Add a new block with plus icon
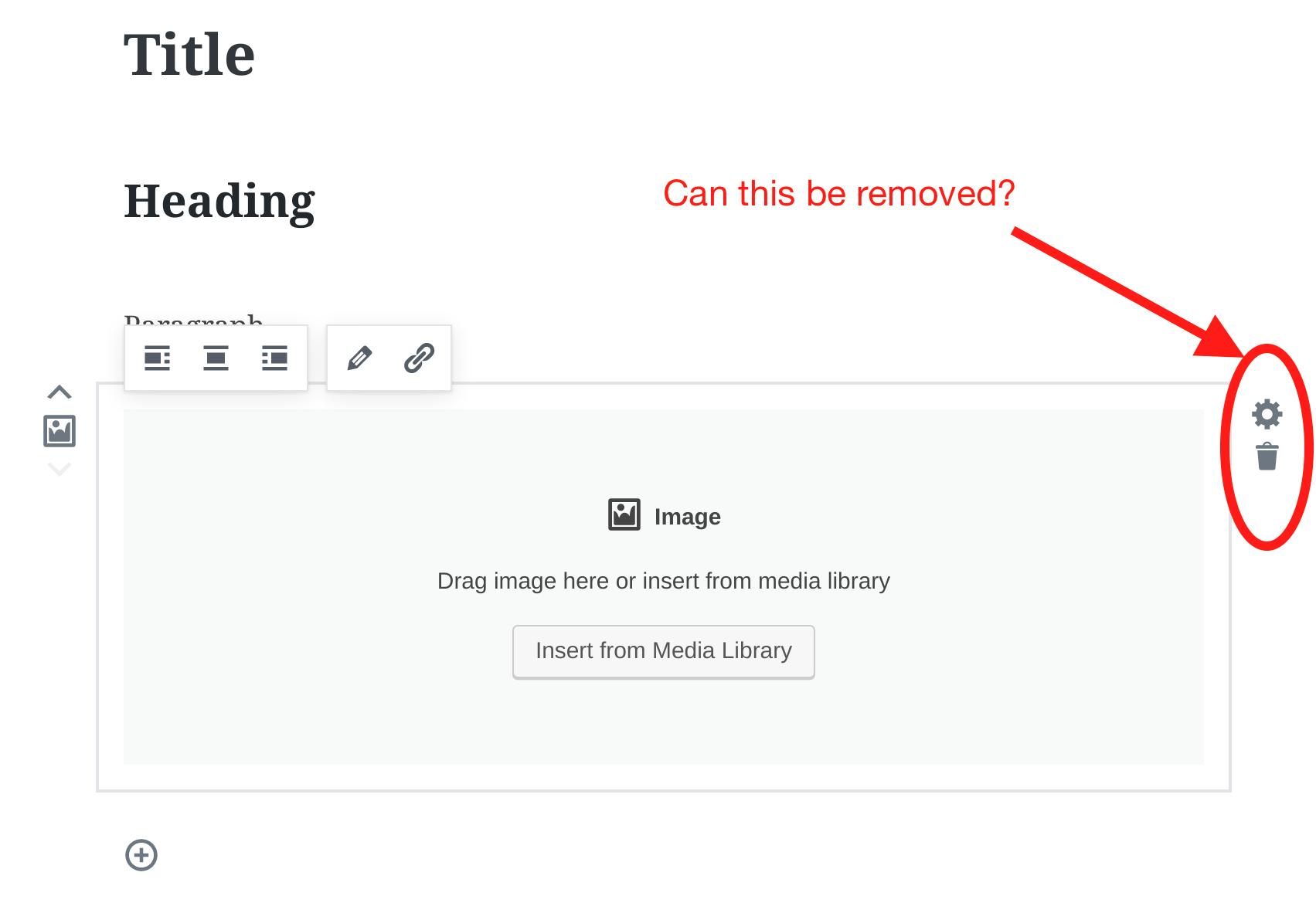 click(x=141, y=855)
